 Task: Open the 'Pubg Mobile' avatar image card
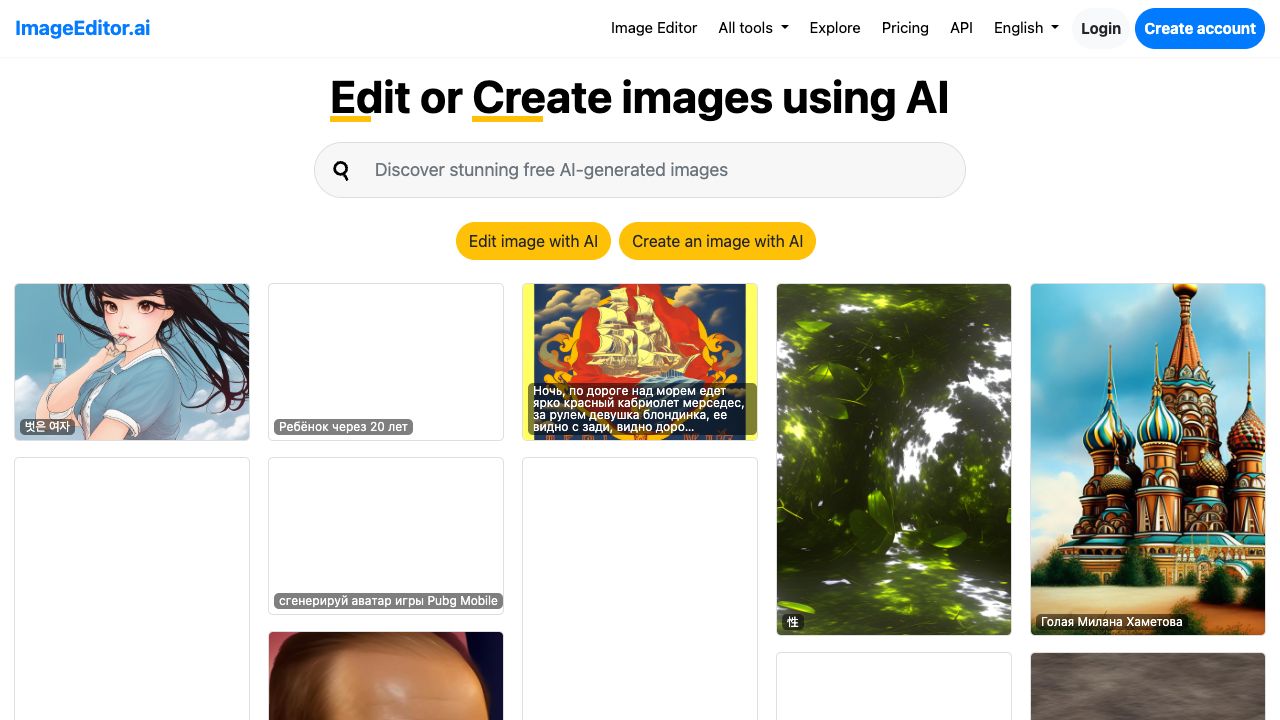click(386, 535)
